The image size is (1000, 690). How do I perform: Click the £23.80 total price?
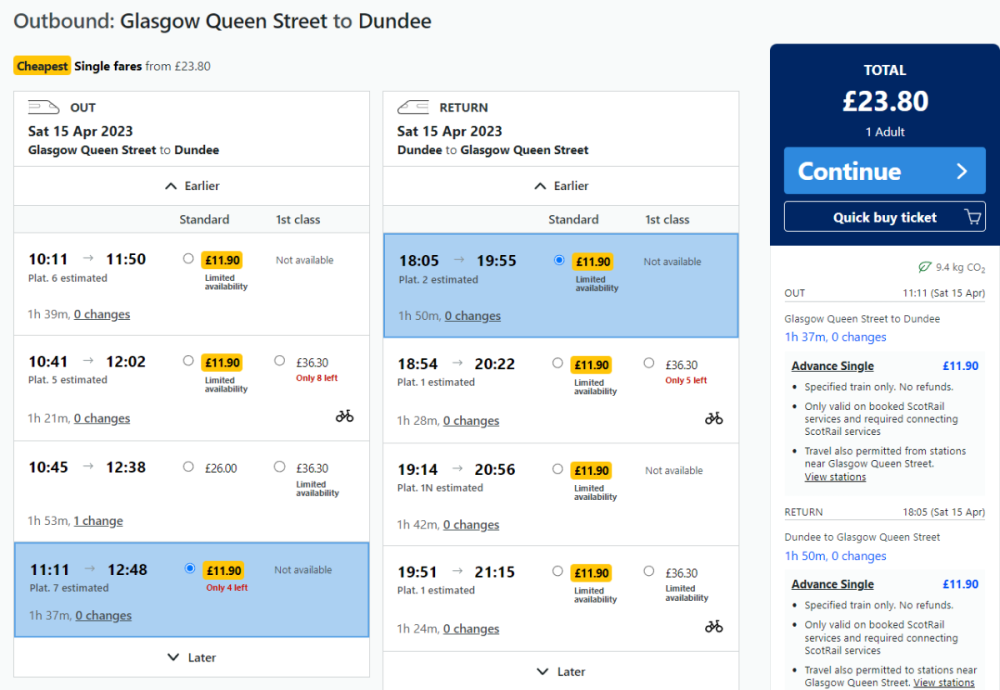point(885,101)
